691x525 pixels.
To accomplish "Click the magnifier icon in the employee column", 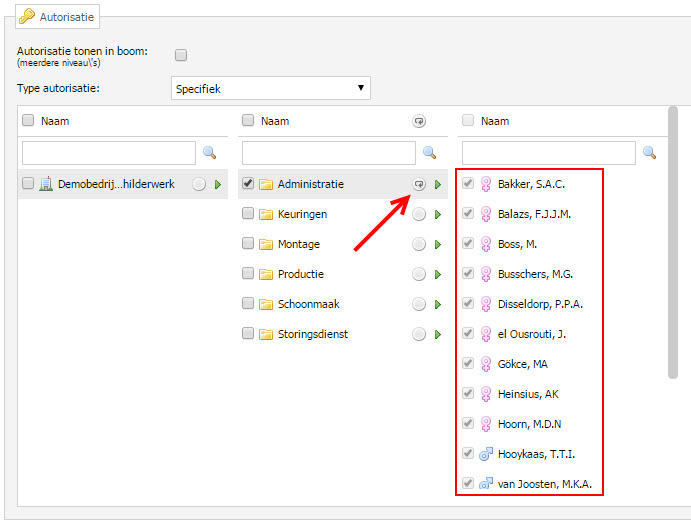I will pyautogui.click(x=649, y=153).
